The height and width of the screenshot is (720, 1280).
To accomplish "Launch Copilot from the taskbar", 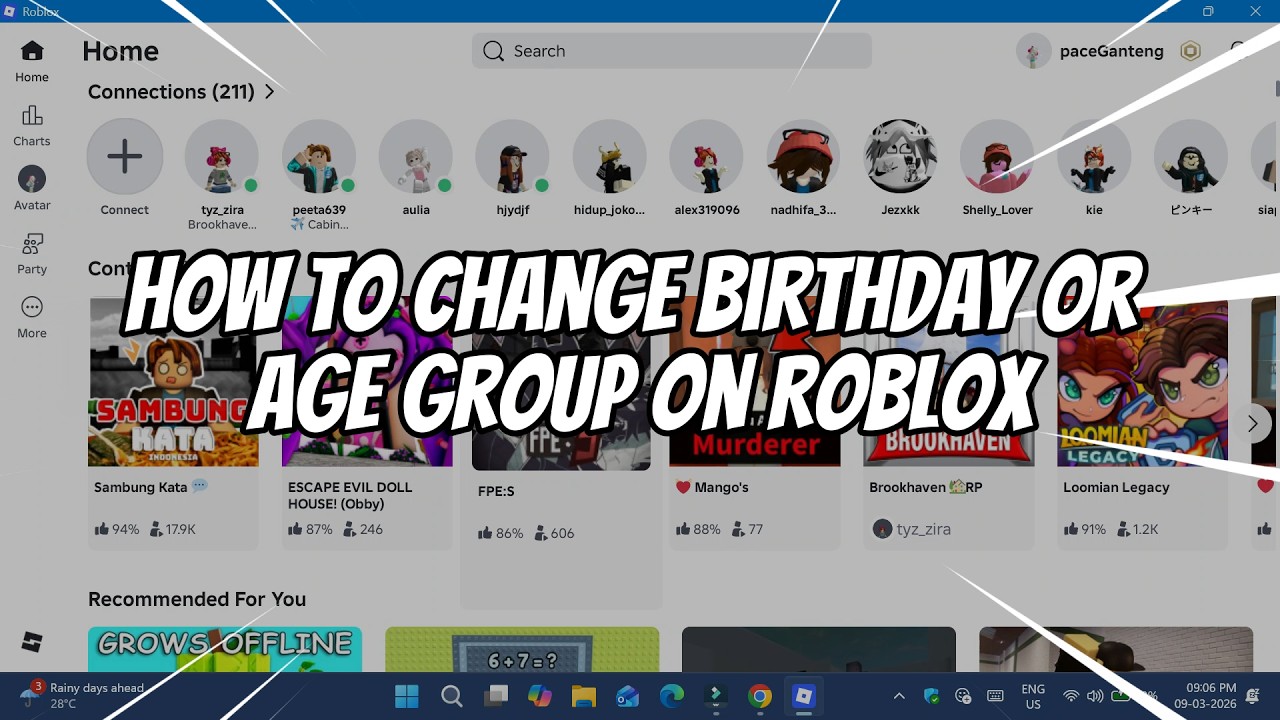I will (x=540, y=696).
